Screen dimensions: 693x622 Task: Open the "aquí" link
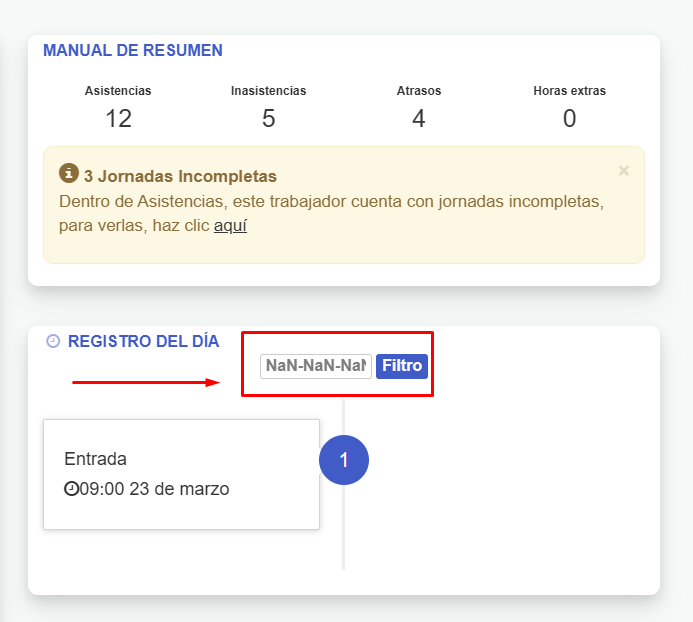point(230,226)
